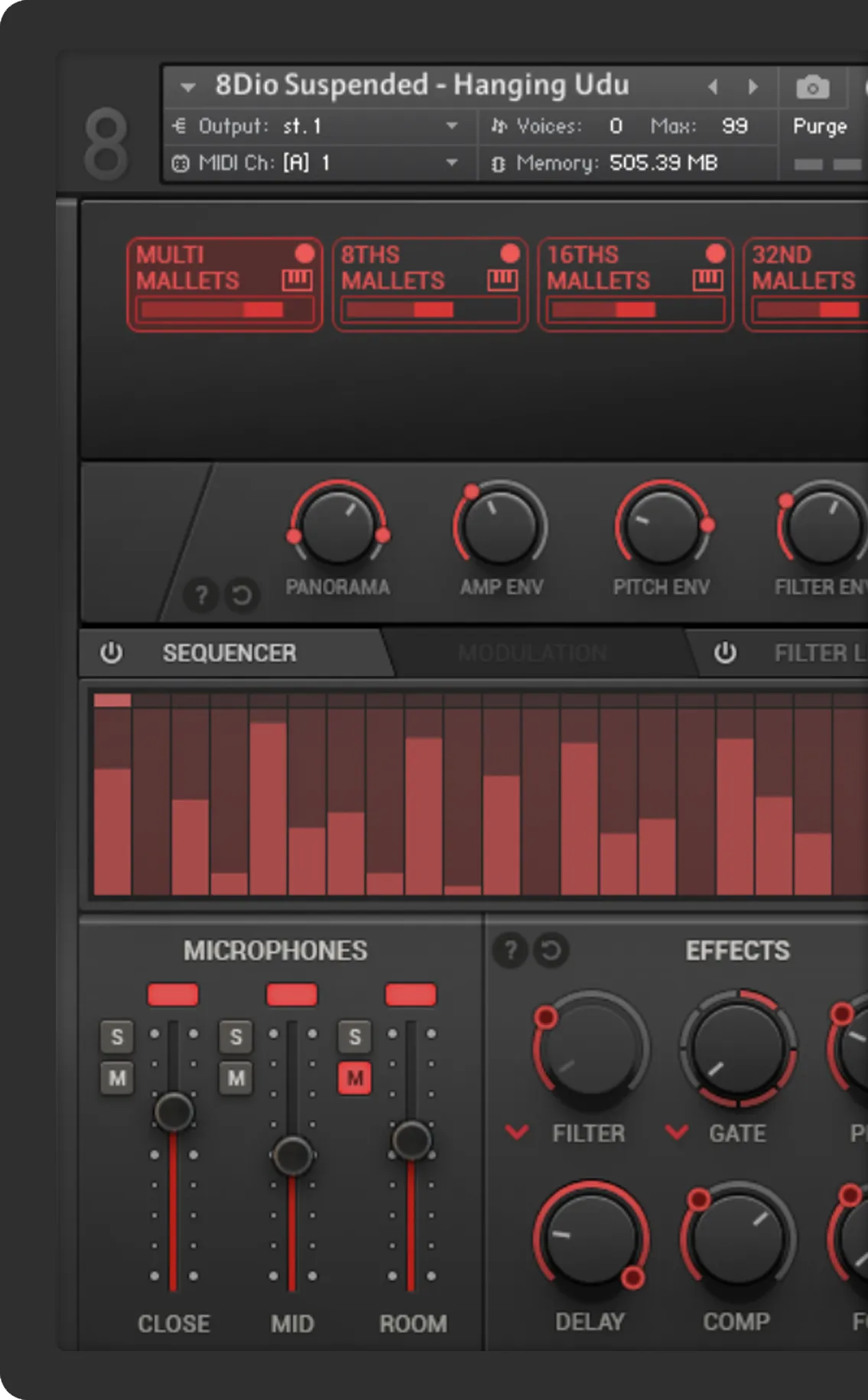Click the Max voices value 99
The image size is (868, 1400).
click(x=735, y=125)
